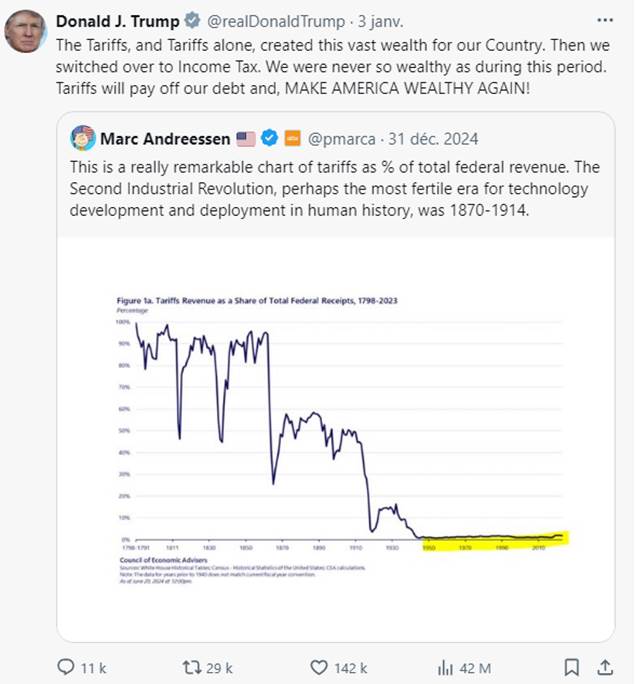Open the 3 janv. post timestamp
Image resolution: width=635 pixels, height=684 pixels.
pyautogui.click(x=380, y=21)
